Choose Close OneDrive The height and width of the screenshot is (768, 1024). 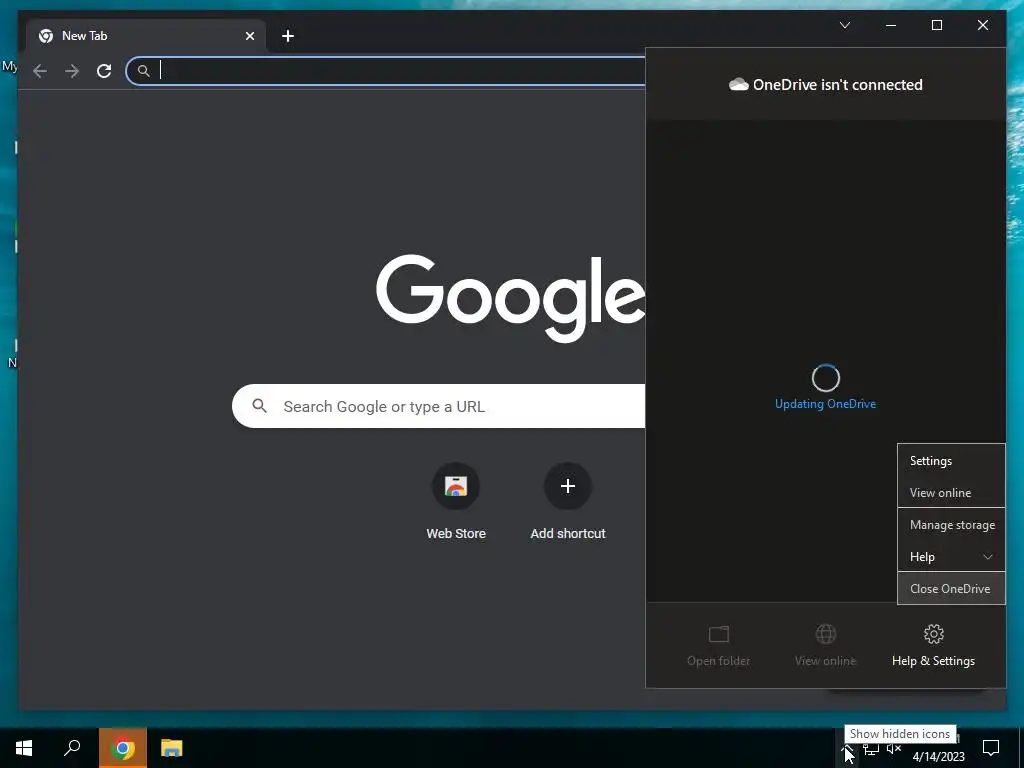[951, 588]
